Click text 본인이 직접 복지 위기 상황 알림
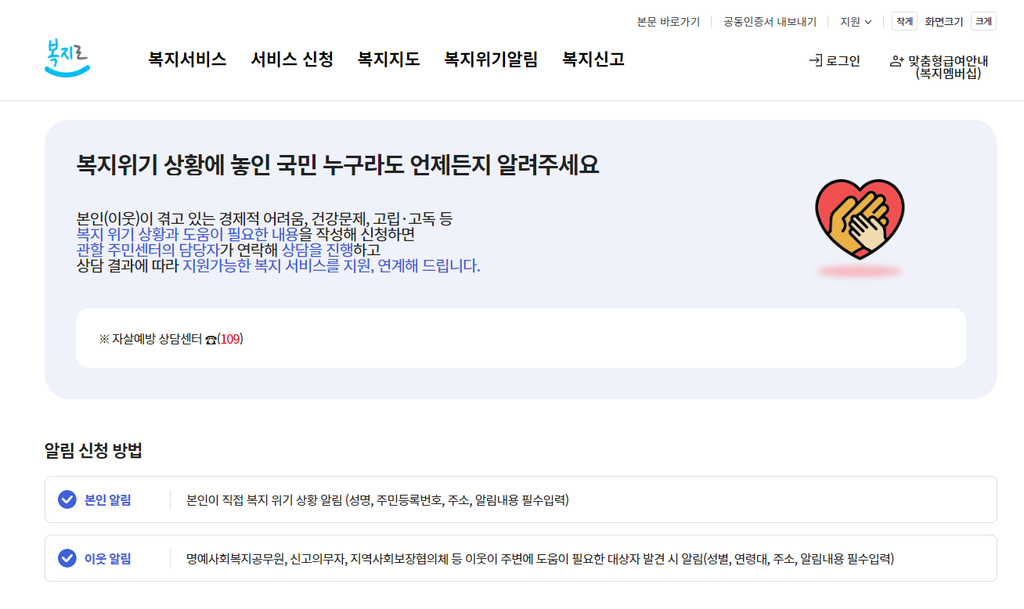 pos(264,500)
